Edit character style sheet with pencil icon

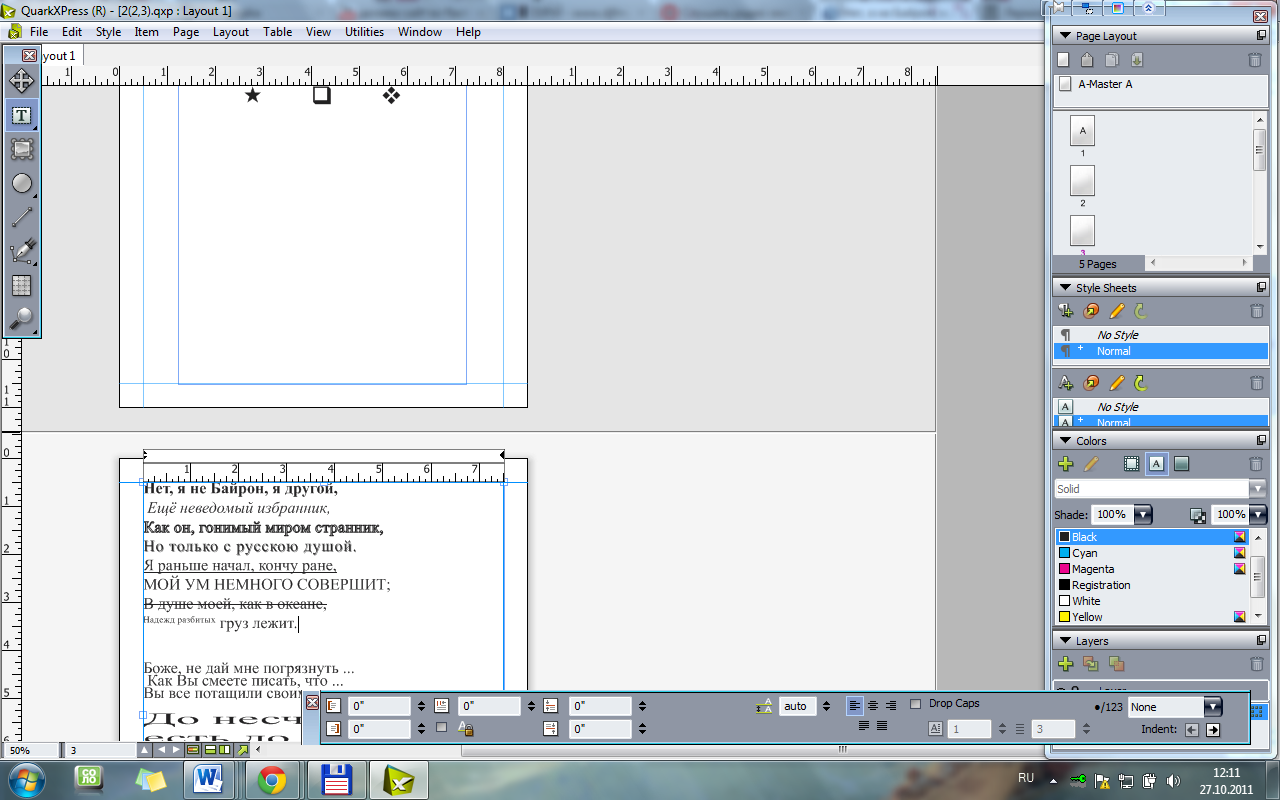[1117, 383]
